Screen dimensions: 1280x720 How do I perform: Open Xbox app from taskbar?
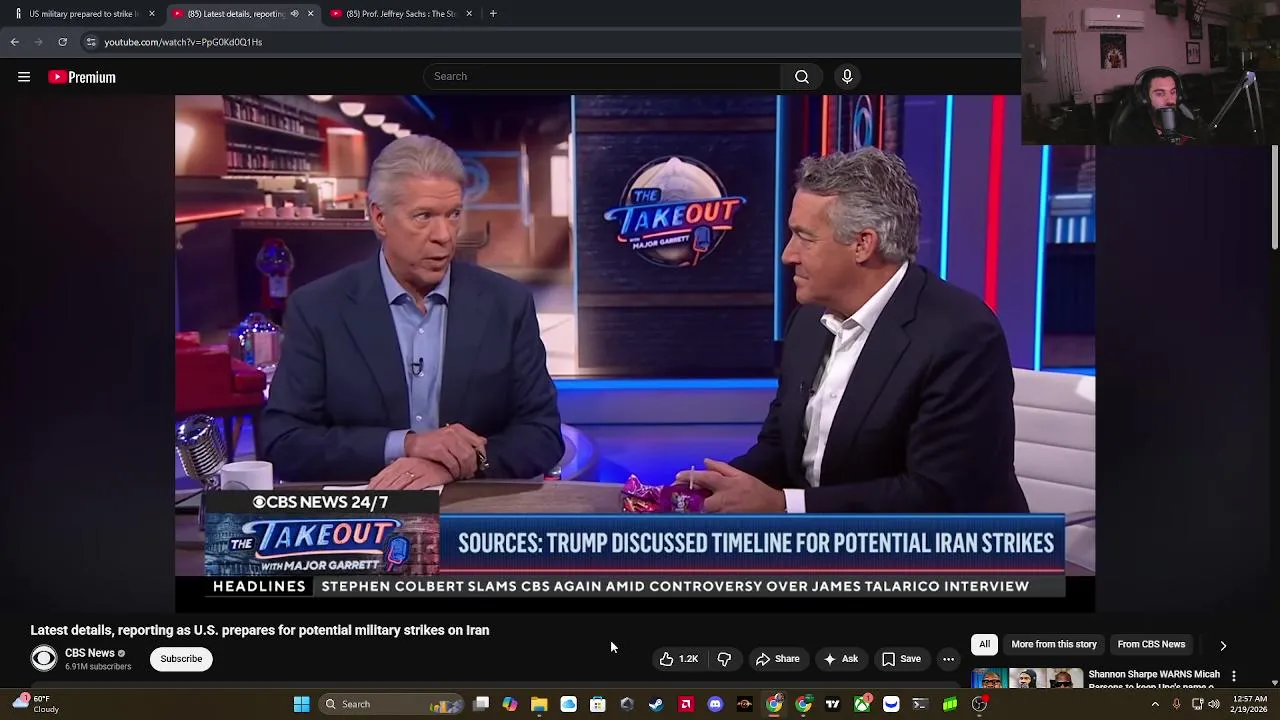click(x=862, y=704)
